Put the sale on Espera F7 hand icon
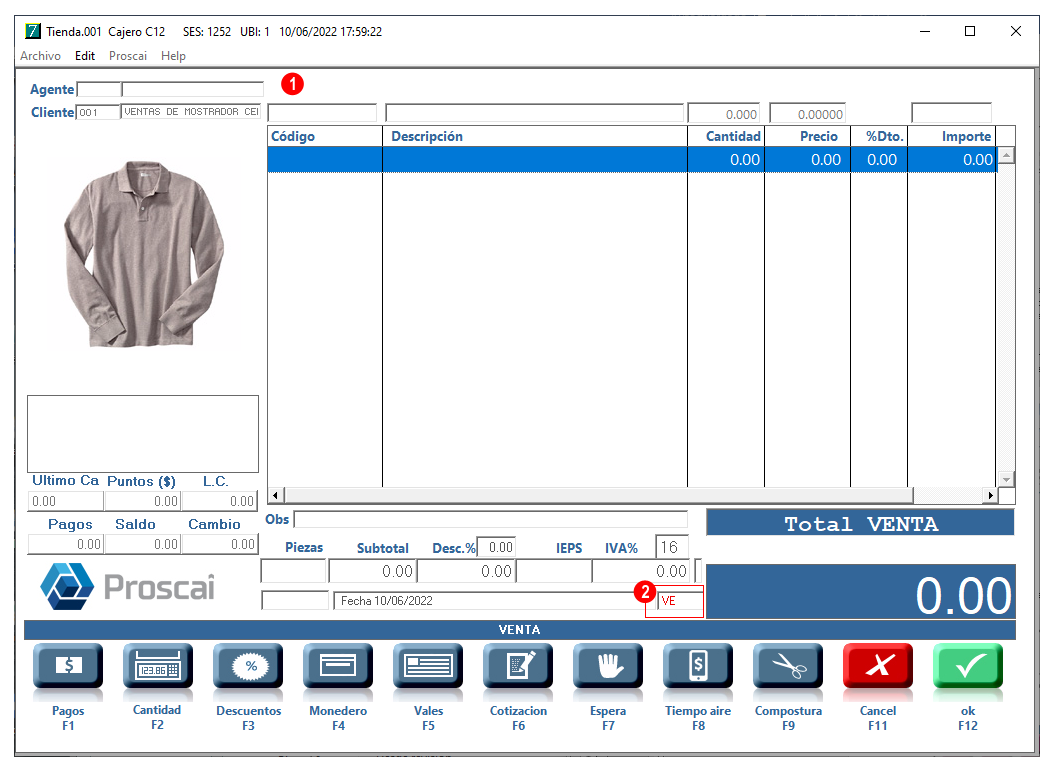This screenshot has height=770, width=1050. [608, 666]
